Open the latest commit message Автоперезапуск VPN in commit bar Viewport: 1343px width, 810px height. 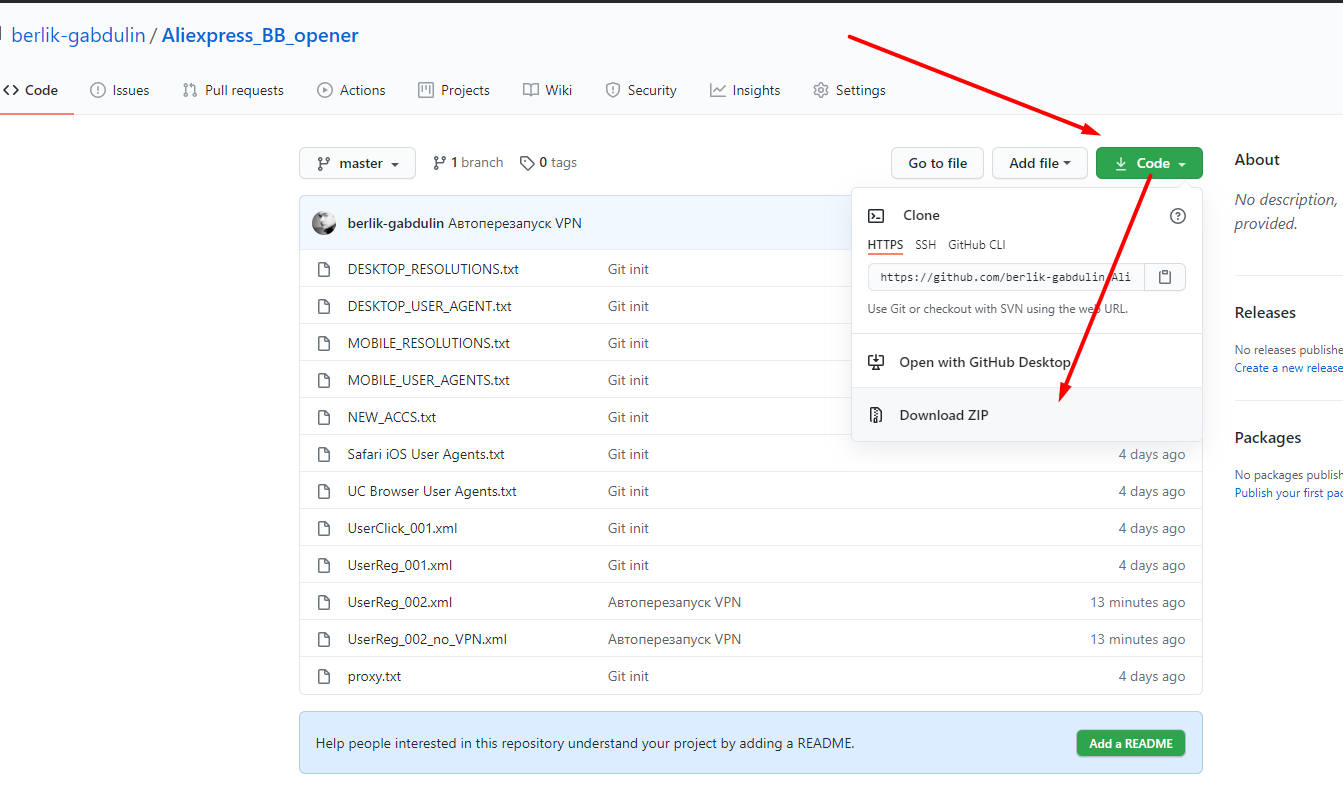515,223
